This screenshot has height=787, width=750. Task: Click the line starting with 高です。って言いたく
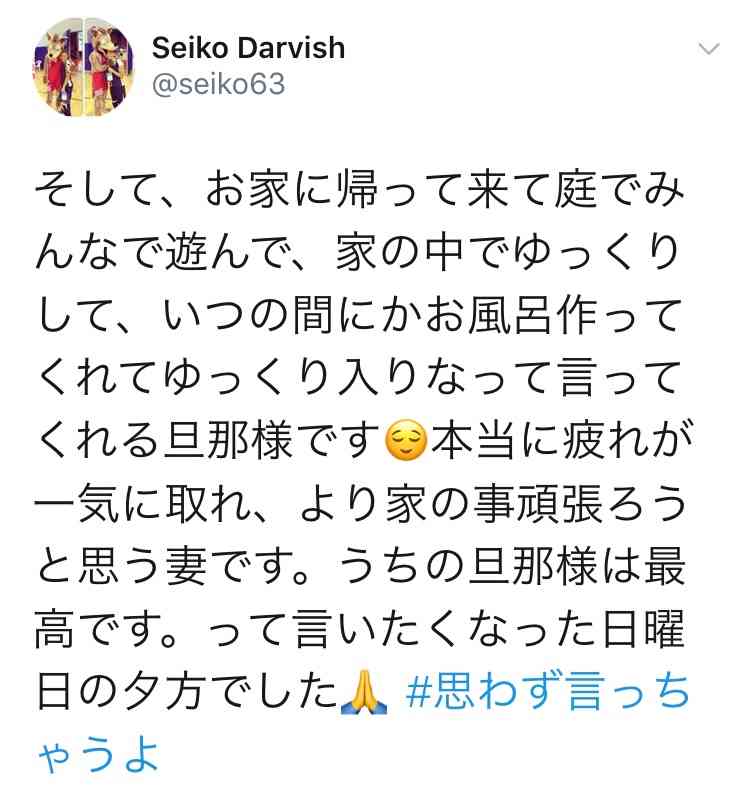[360, 629]
